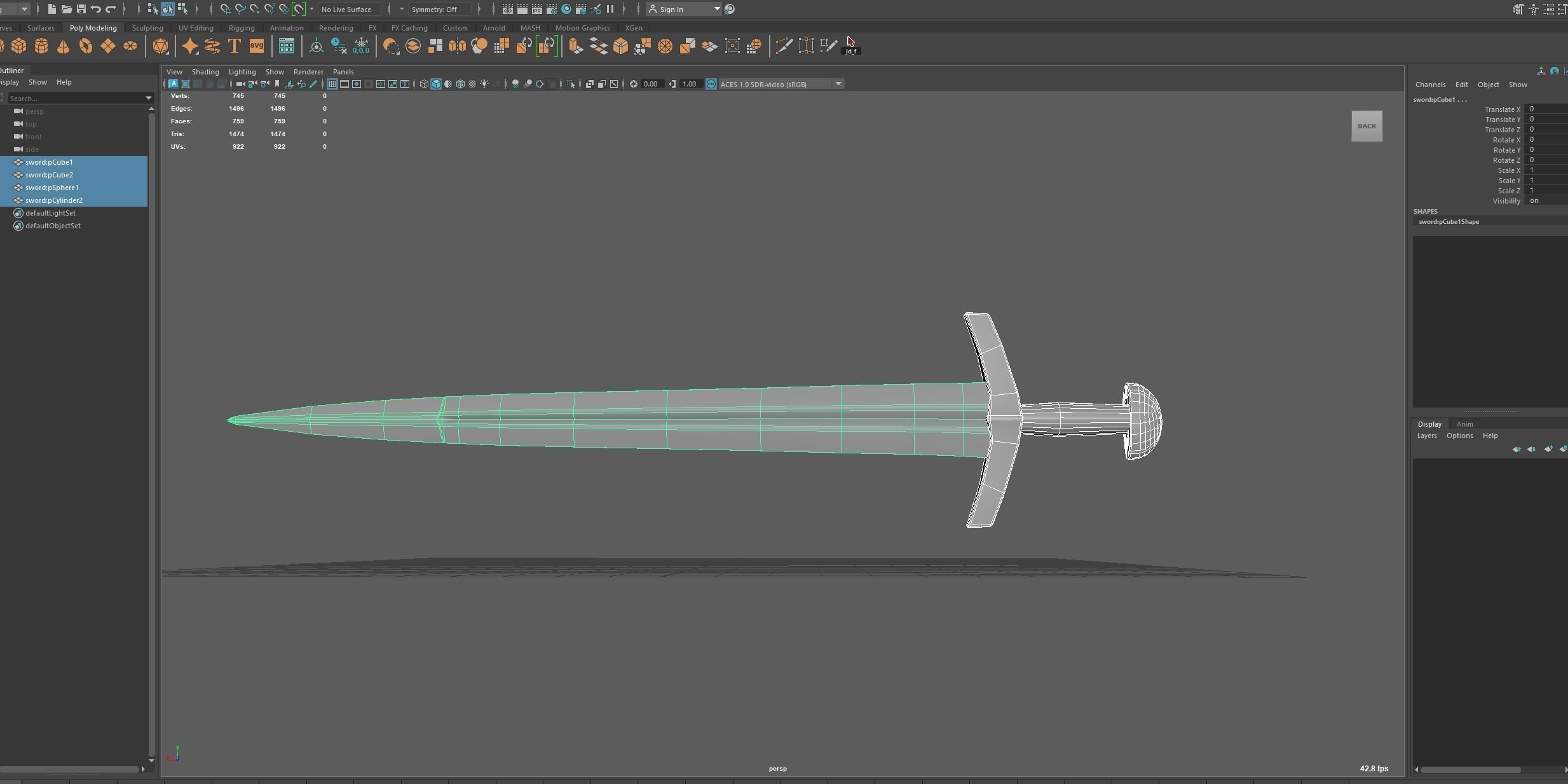Screen dimensions: 1568x784
Task: Open the Channels menu in Channel Box
Action: (1430, 85)
